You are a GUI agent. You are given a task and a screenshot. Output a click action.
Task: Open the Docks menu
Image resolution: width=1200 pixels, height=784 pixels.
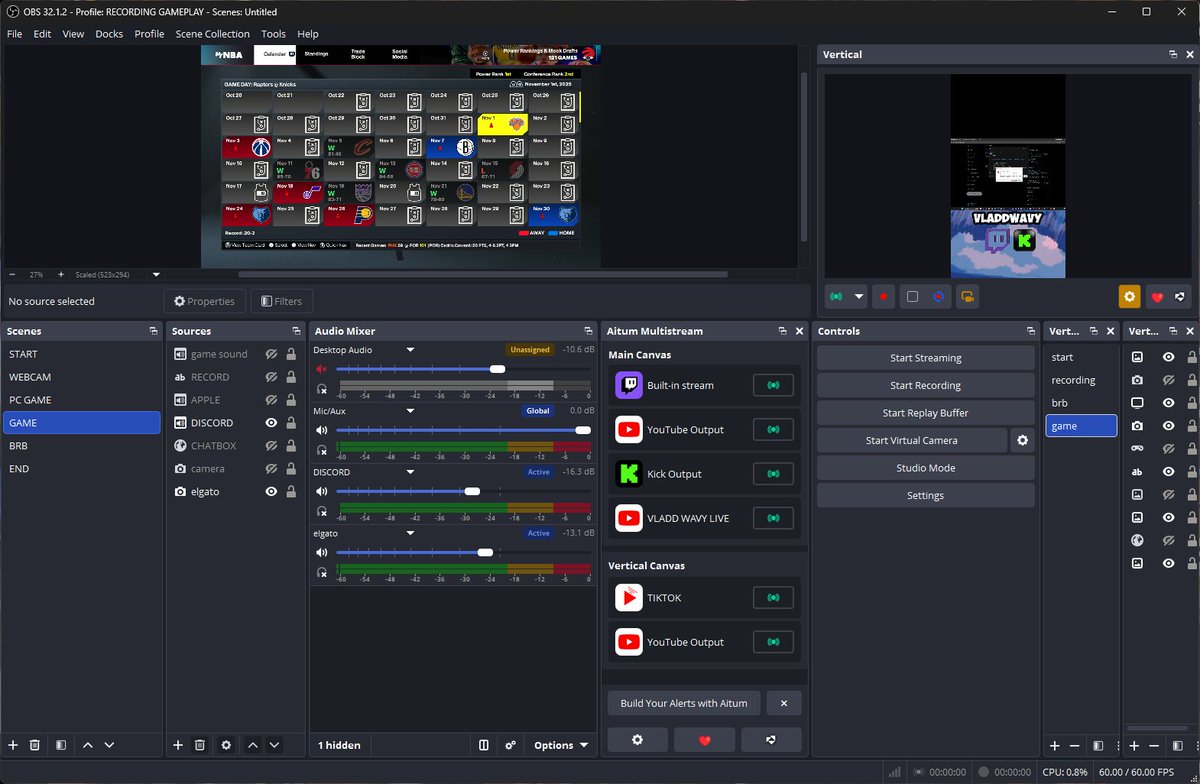[109, 34]
